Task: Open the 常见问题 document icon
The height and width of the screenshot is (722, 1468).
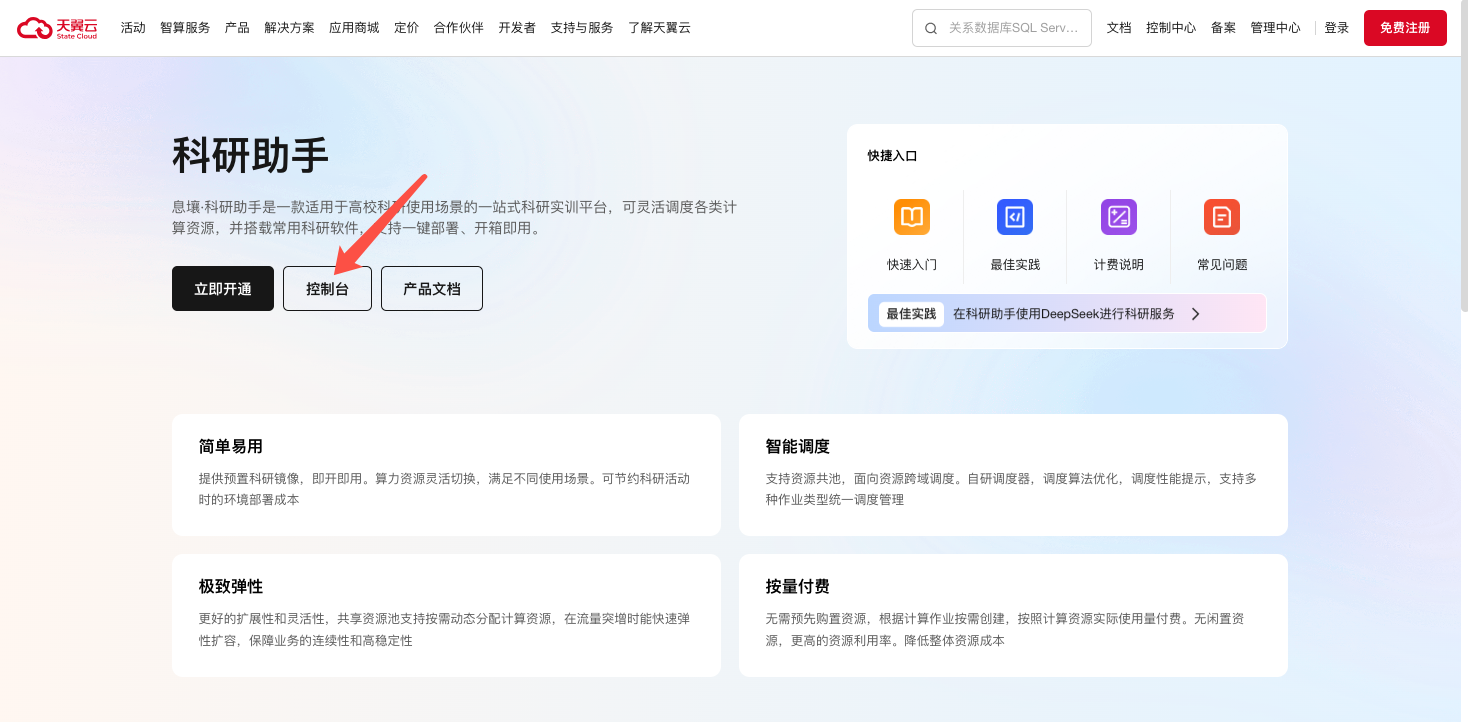Action: [1221, 217]
